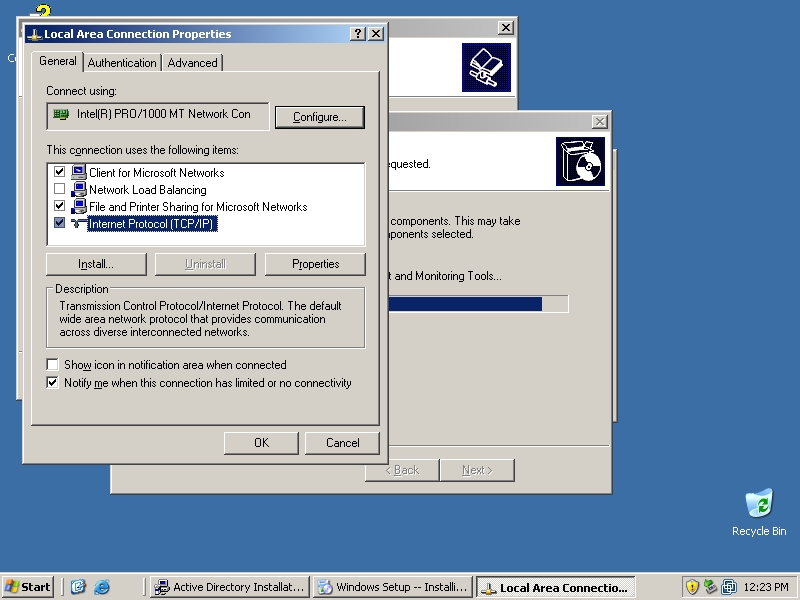Image resolution: width=800 pixels, height=600 pixels.
Task: Click the Active Directory wizard book icon
Action: 486,68
